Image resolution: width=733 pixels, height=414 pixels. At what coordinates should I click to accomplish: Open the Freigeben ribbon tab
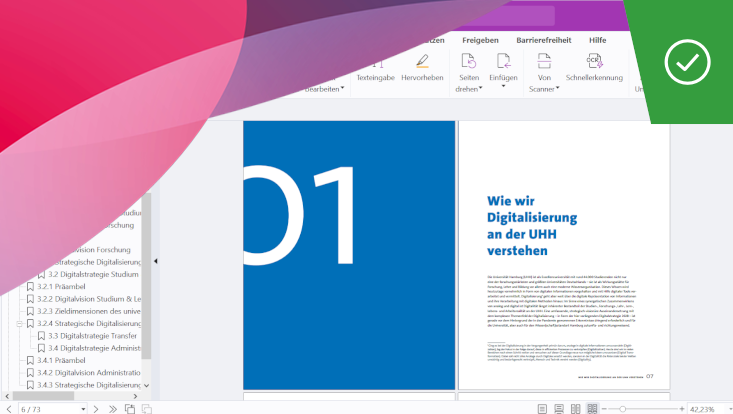point(480,40)
